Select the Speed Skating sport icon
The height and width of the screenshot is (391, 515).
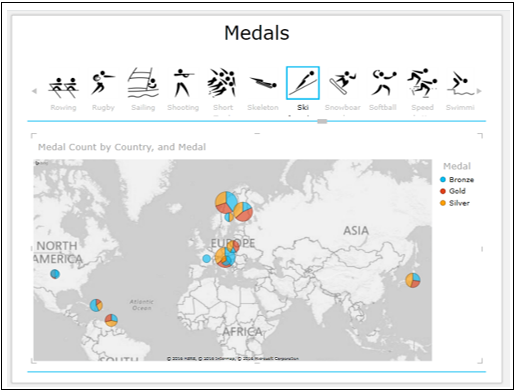[422, 83]
